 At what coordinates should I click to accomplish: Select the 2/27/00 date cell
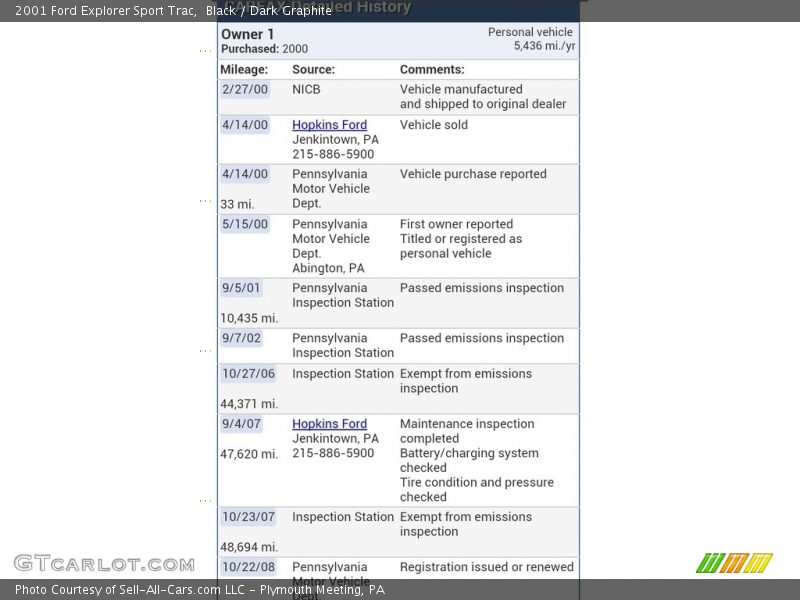click(244, 89)
